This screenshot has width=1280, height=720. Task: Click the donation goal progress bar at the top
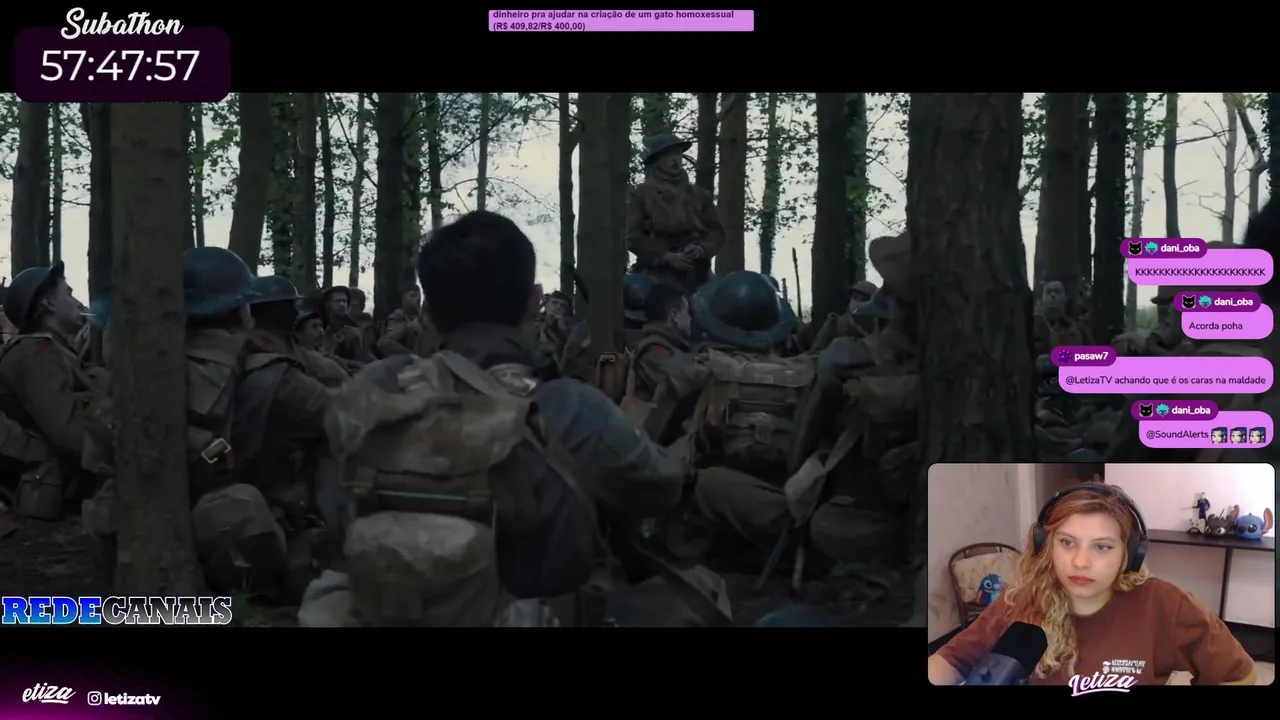click(x=621, y=21)
